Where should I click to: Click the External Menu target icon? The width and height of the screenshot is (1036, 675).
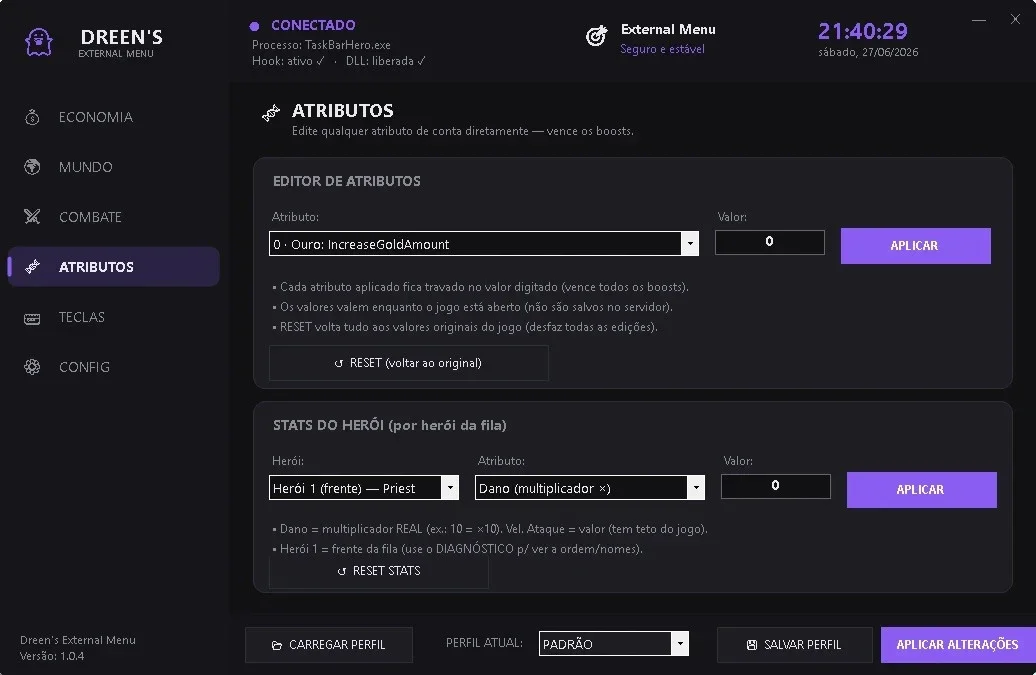[x=597, y=36]
